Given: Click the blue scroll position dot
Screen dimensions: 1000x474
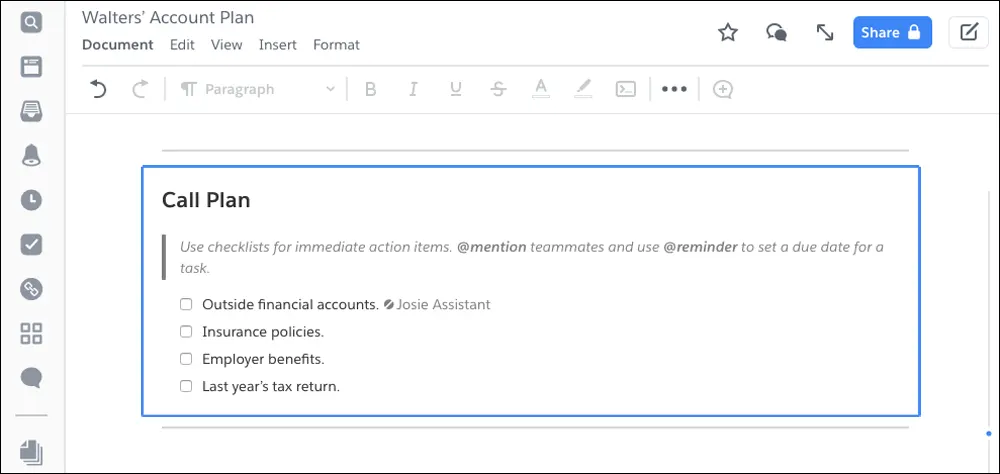Looking at the screenshot, I should pos(989,434).
